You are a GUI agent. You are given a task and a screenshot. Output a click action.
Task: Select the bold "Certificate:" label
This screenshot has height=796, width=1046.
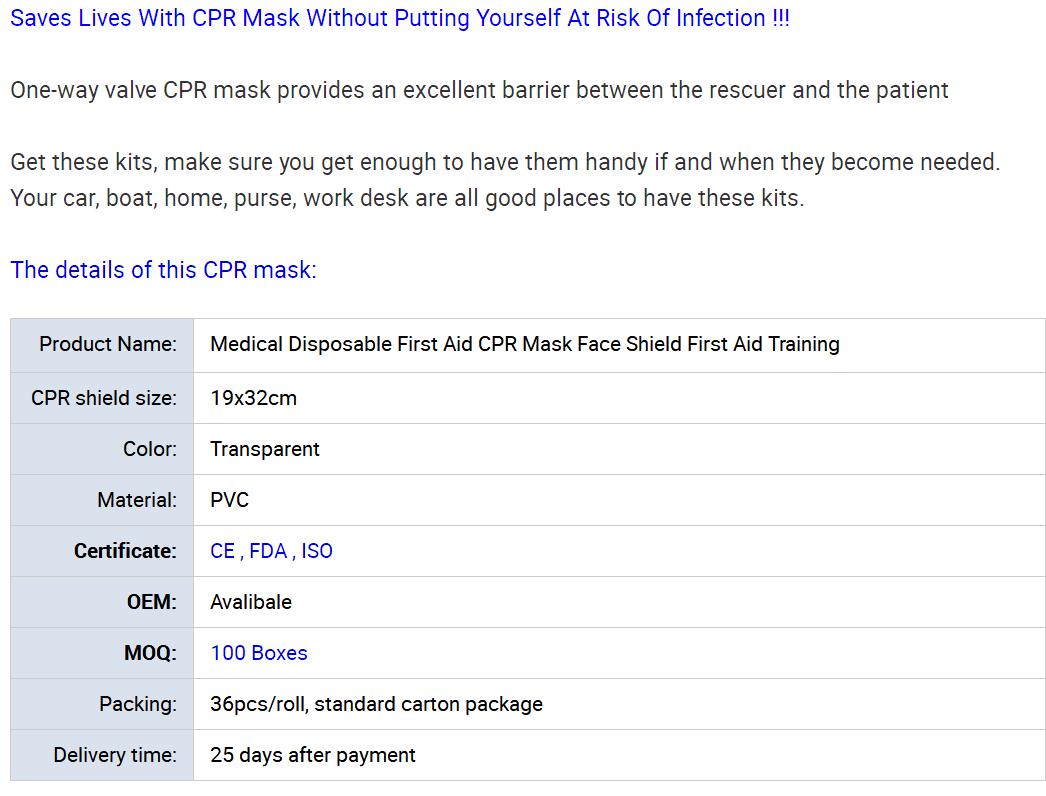pyautogui.click(x=125, y=551)
